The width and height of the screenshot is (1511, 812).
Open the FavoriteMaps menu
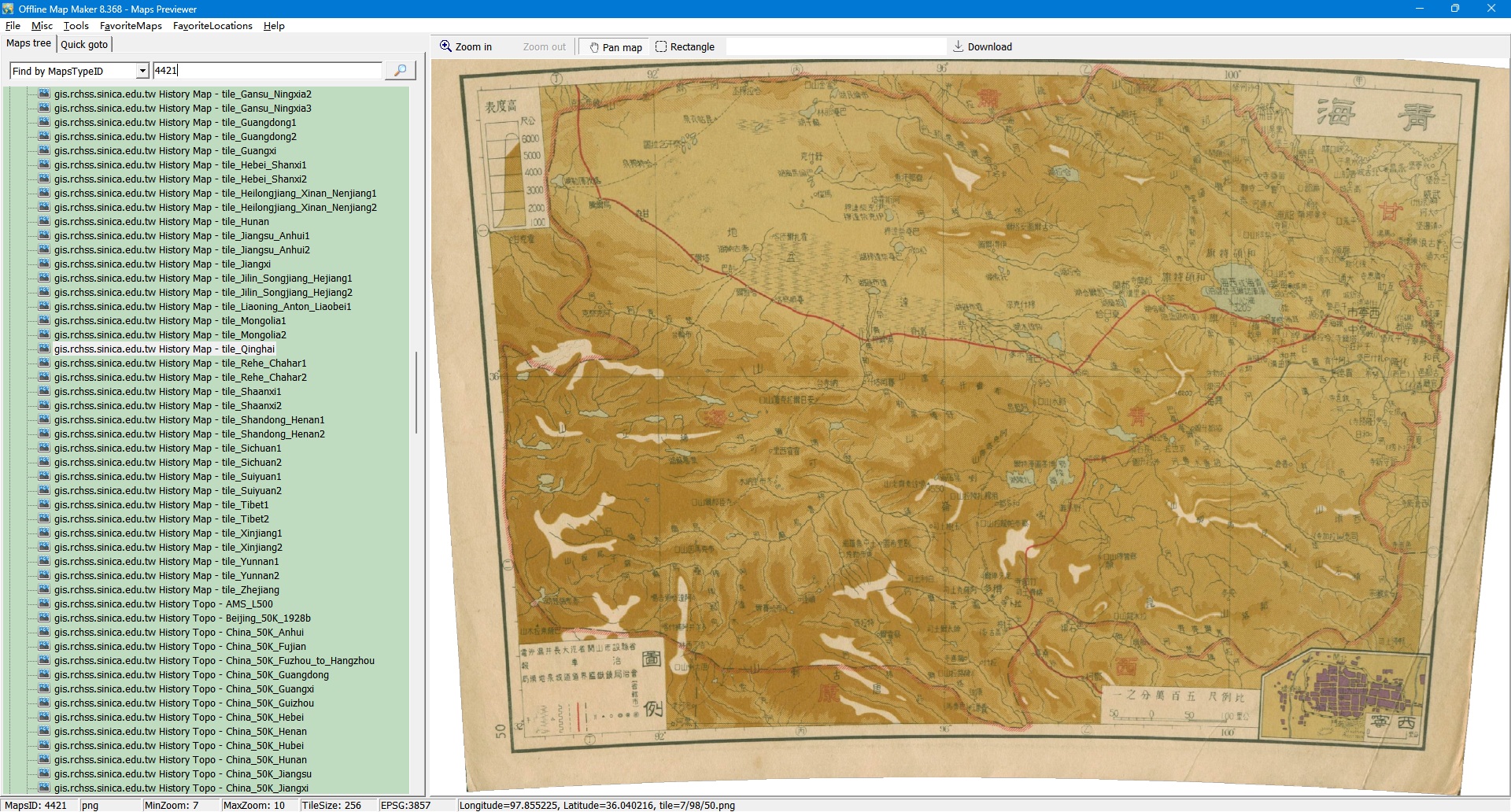pyautogui.click(x=131, y=26)
